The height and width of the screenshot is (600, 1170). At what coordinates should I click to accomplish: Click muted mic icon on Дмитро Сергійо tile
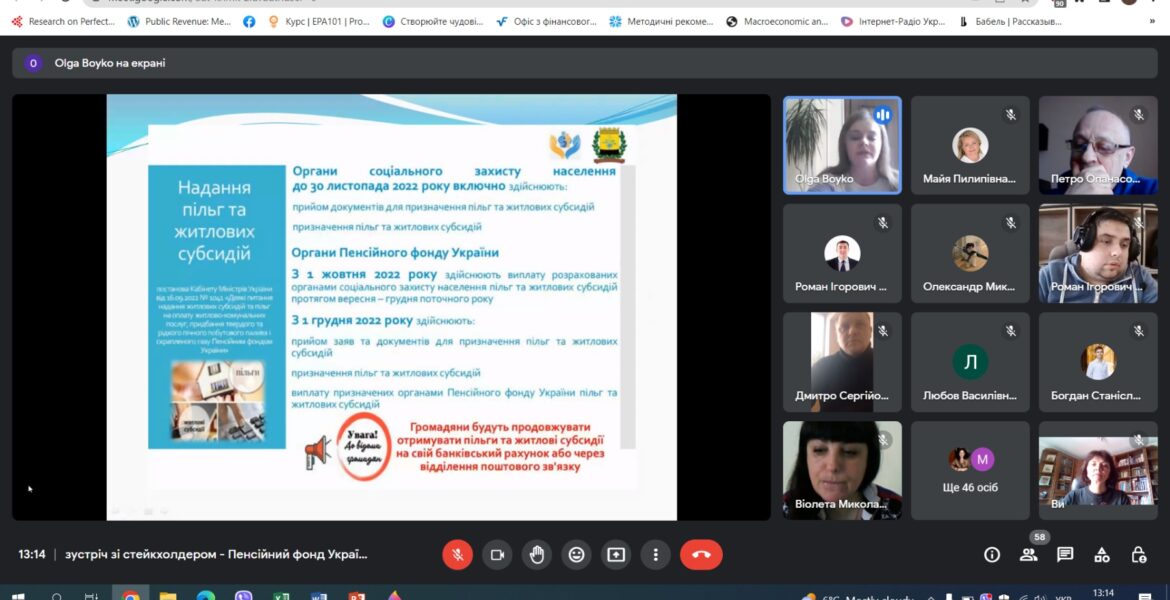click(883, 331)
